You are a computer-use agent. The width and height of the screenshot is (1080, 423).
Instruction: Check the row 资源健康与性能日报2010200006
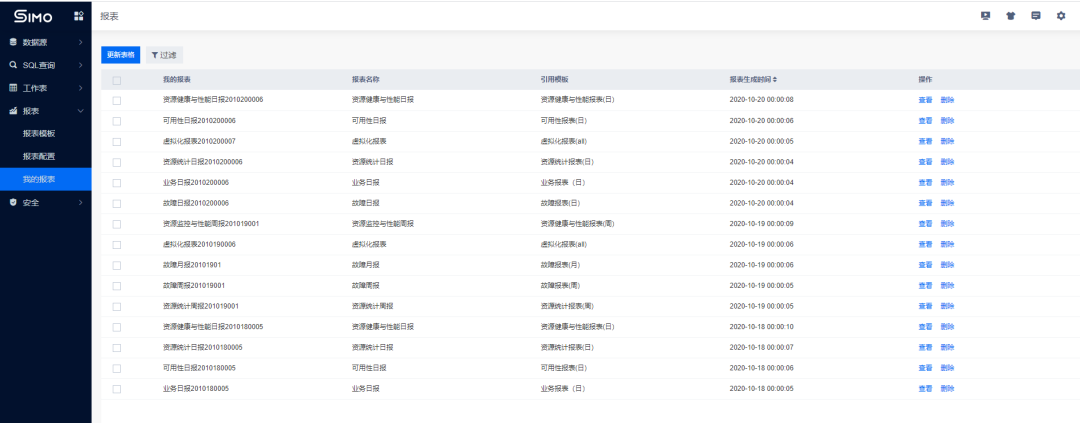[116, 100]
